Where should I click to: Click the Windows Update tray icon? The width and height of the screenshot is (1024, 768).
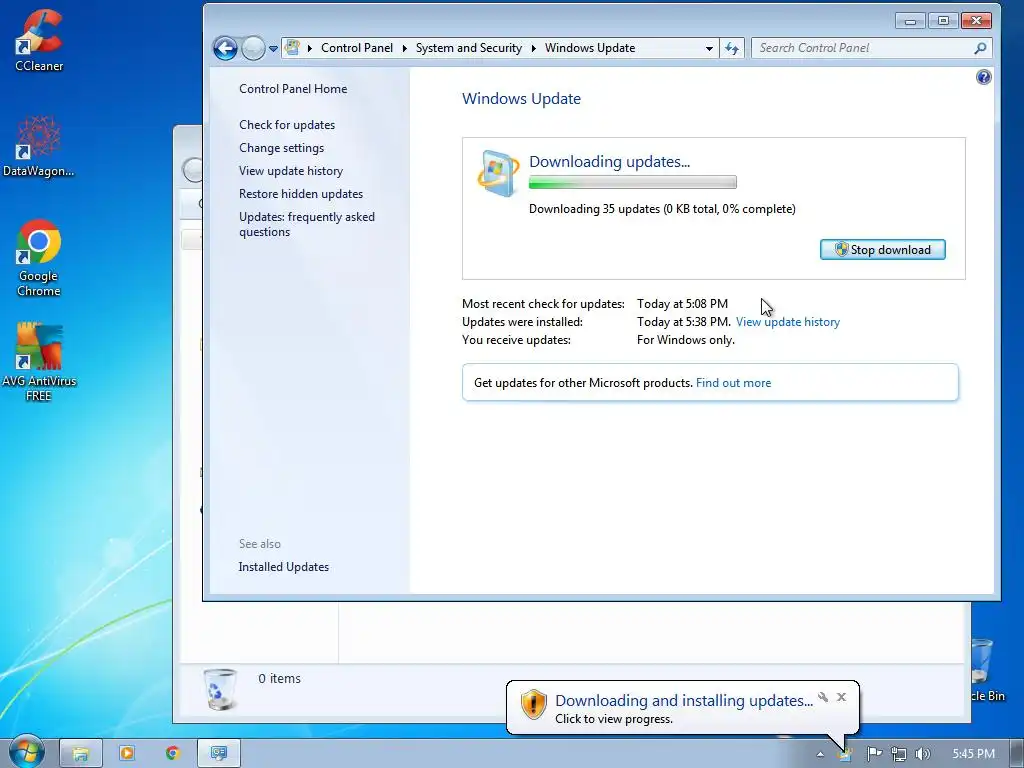click(845, 755)
